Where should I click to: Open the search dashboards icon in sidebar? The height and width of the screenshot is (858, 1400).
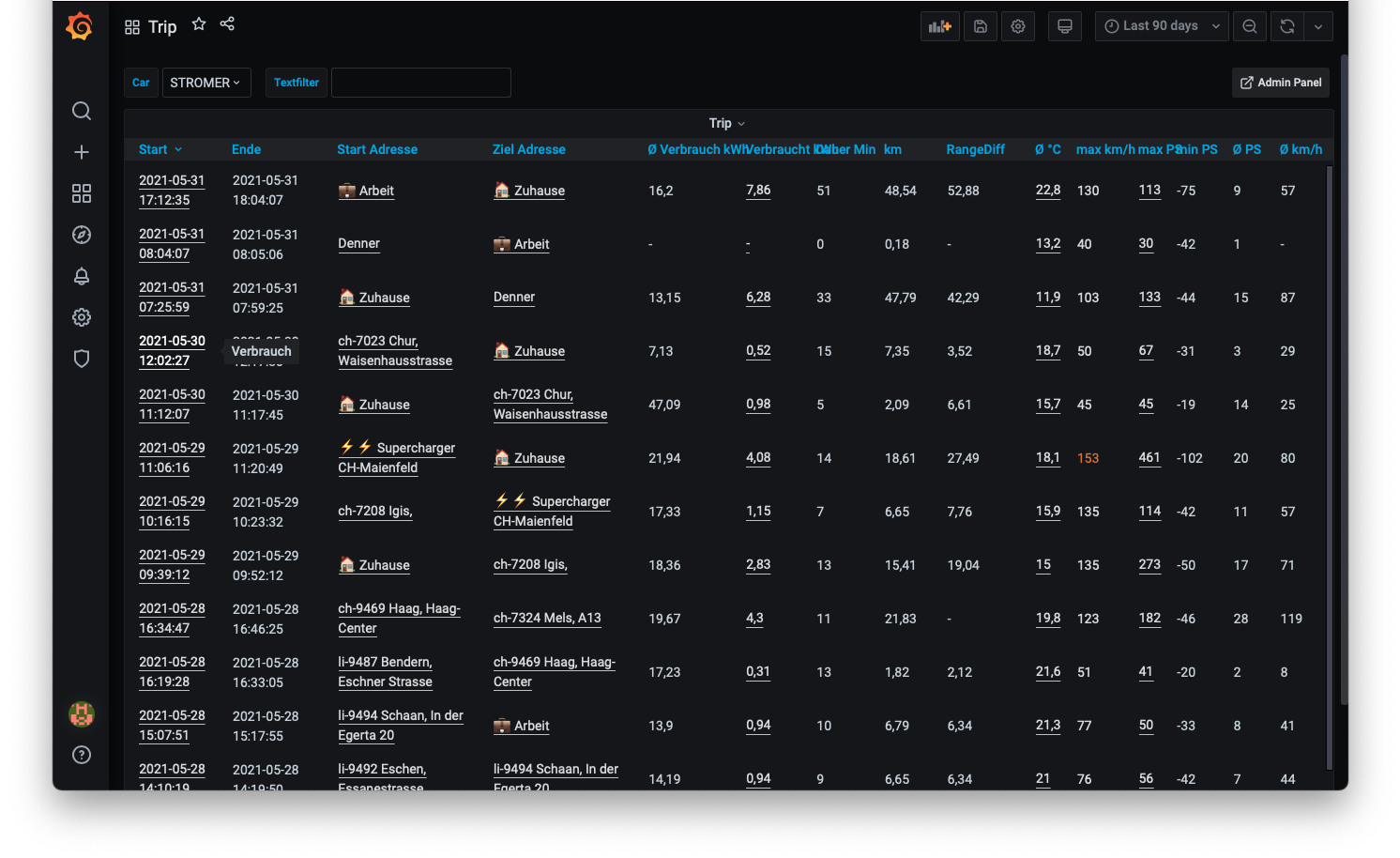pyautogui.click(x=82, y=111)
